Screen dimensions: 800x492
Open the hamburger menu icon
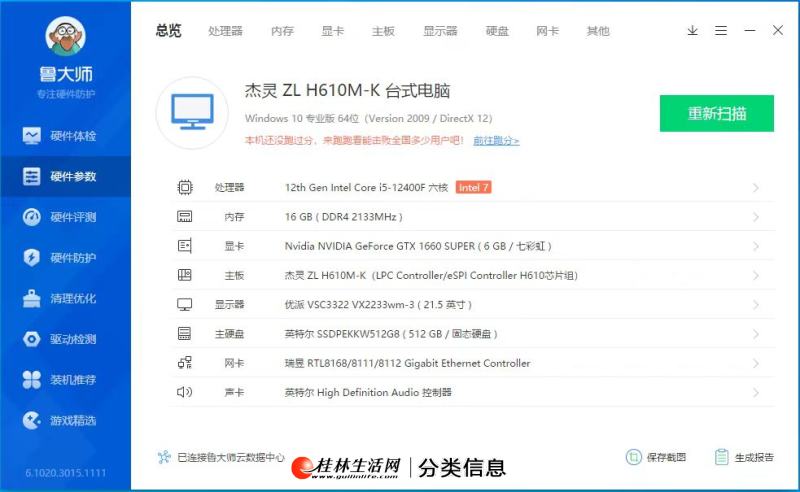coord(721,31)
